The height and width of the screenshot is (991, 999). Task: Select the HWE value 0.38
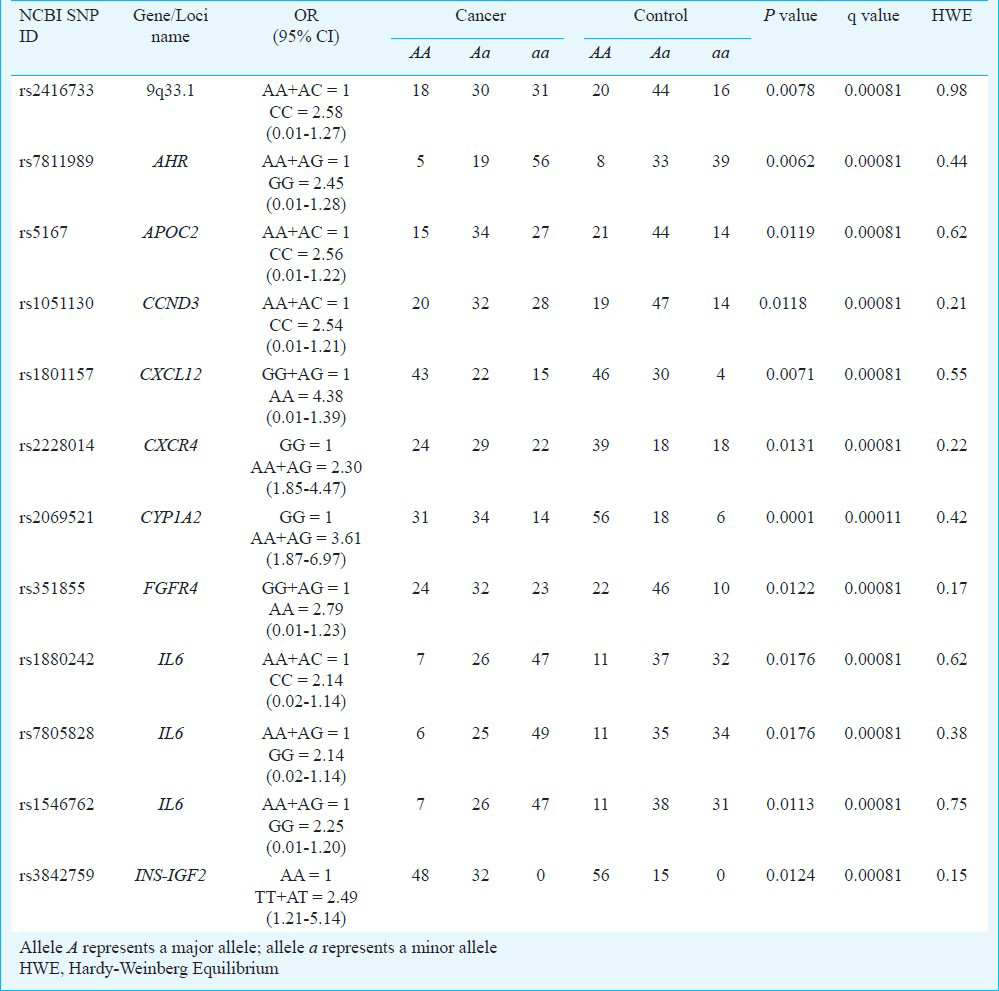pyautogui.click(x=952, y=733)
